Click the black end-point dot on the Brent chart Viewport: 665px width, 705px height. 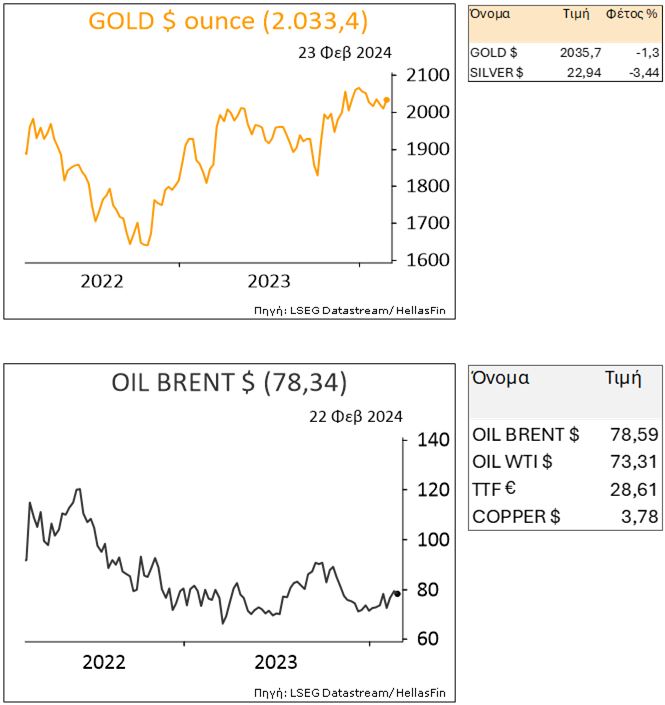[397, 594]
